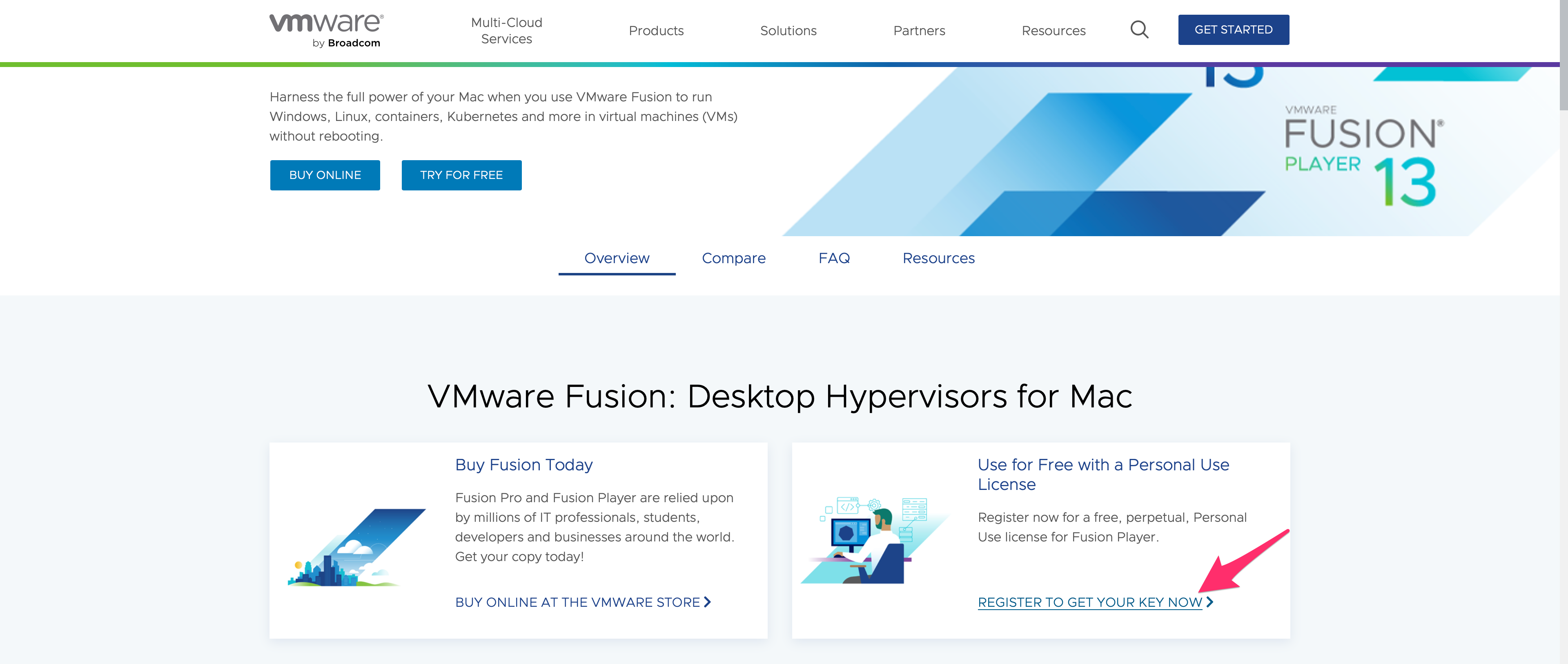Switch to the Compare tab
This screenshot has height=664, width=1568.
click(x=733, y=258)
